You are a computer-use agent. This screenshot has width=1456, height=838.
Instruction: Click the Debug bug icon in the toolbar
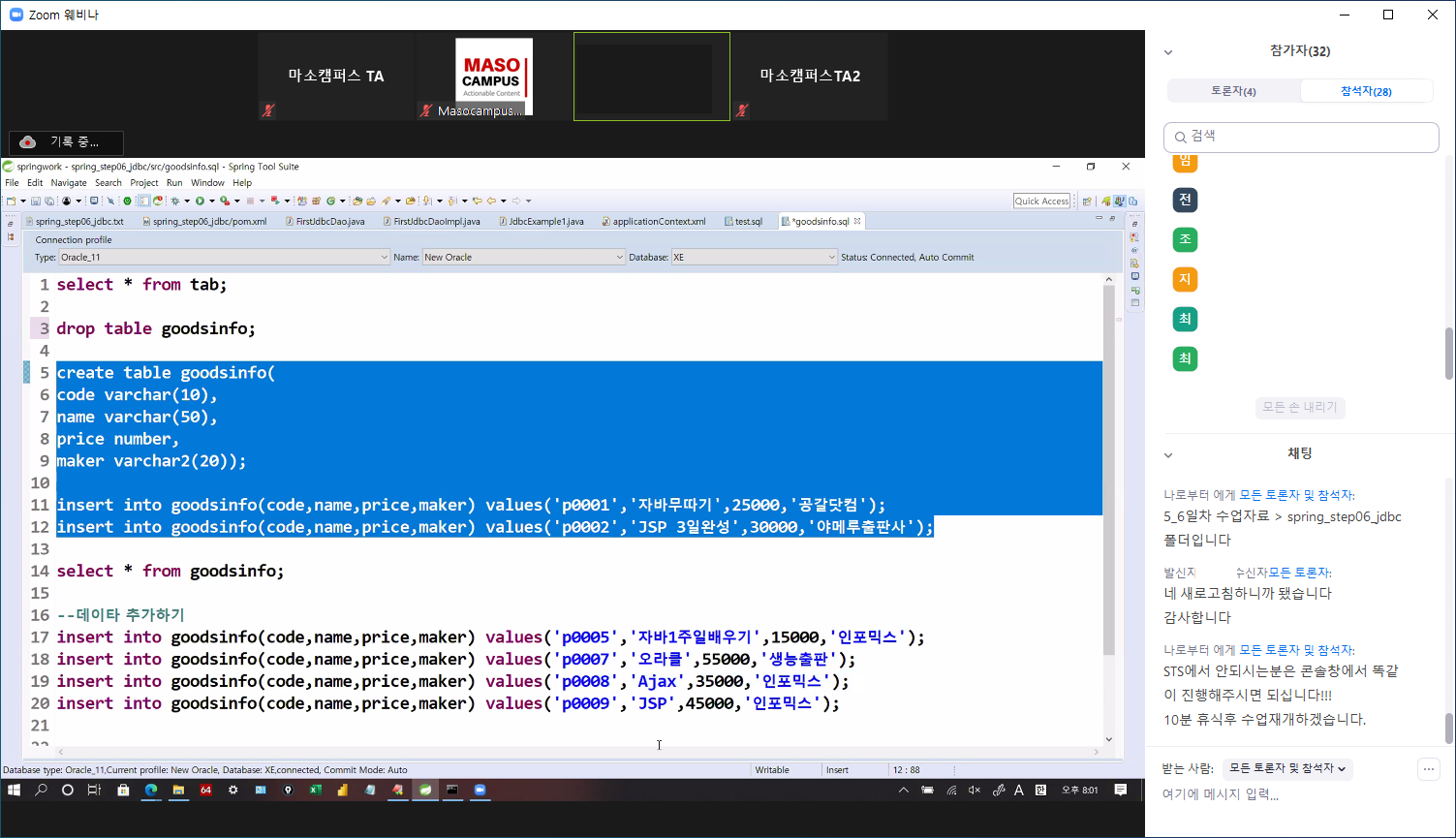tap(174, 202)
